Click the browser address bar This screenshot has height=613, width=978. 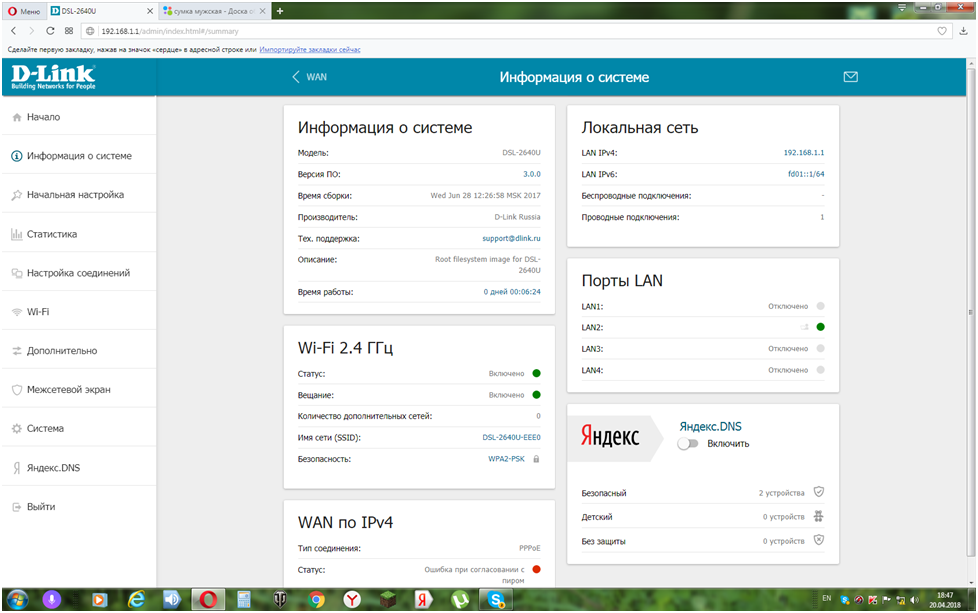point(500,31)
